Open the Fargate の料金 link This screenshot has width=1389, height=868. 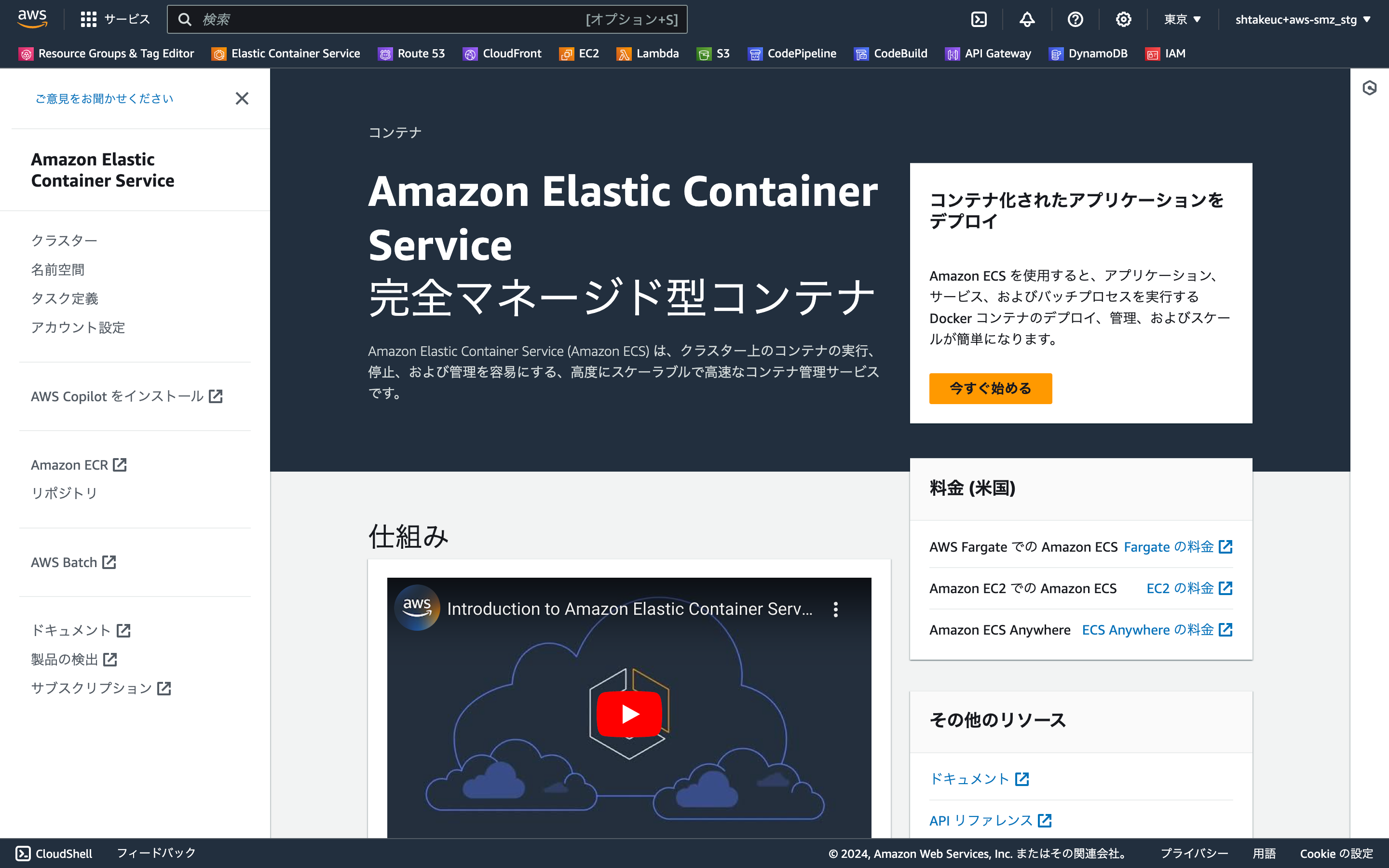click(1178, 546)
